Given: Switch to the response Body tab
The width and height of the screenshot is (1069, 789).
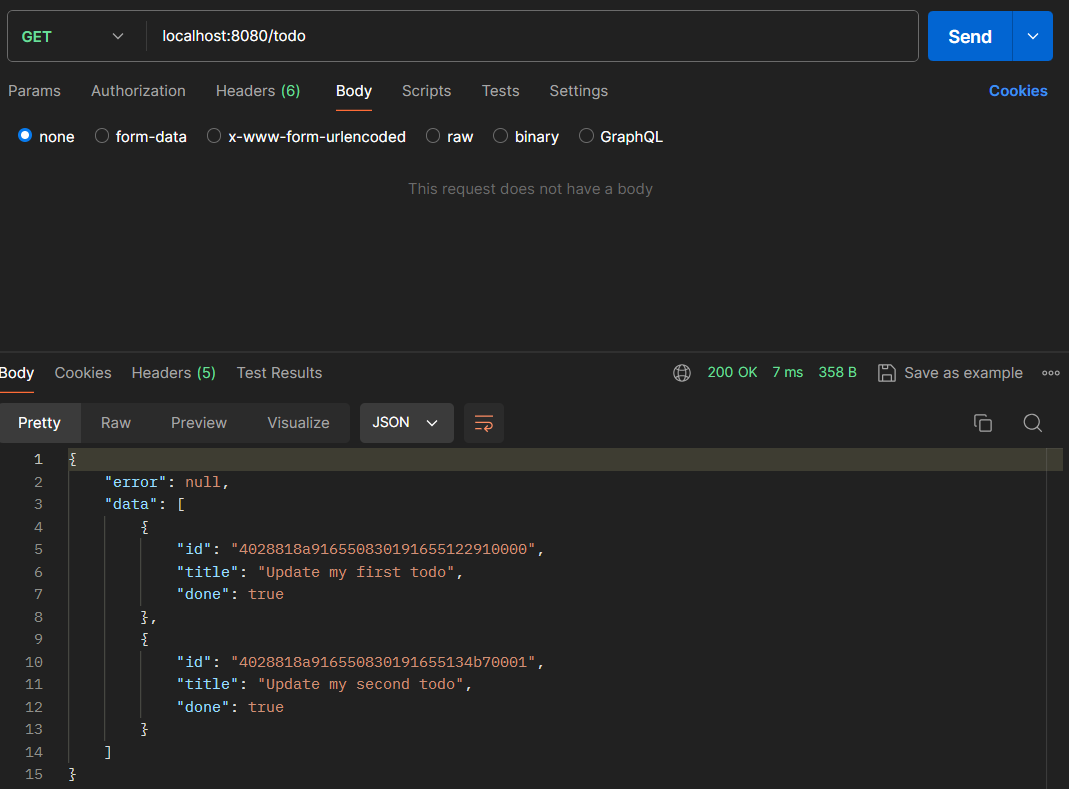Looking at the screenshot, I should (x=16, y=373).
